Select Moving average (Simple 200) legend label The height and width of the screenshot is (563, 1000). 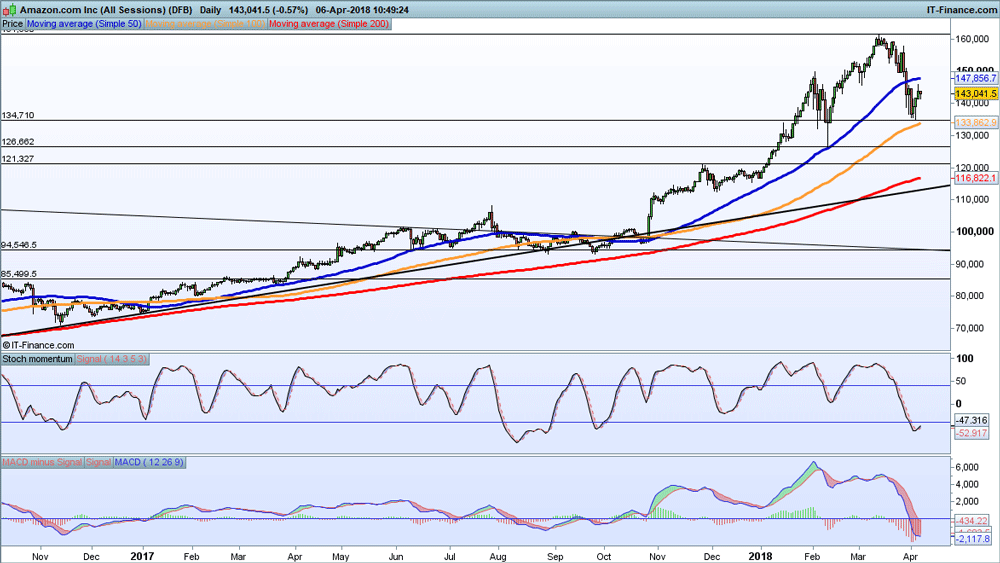click(x=329, y=24)
